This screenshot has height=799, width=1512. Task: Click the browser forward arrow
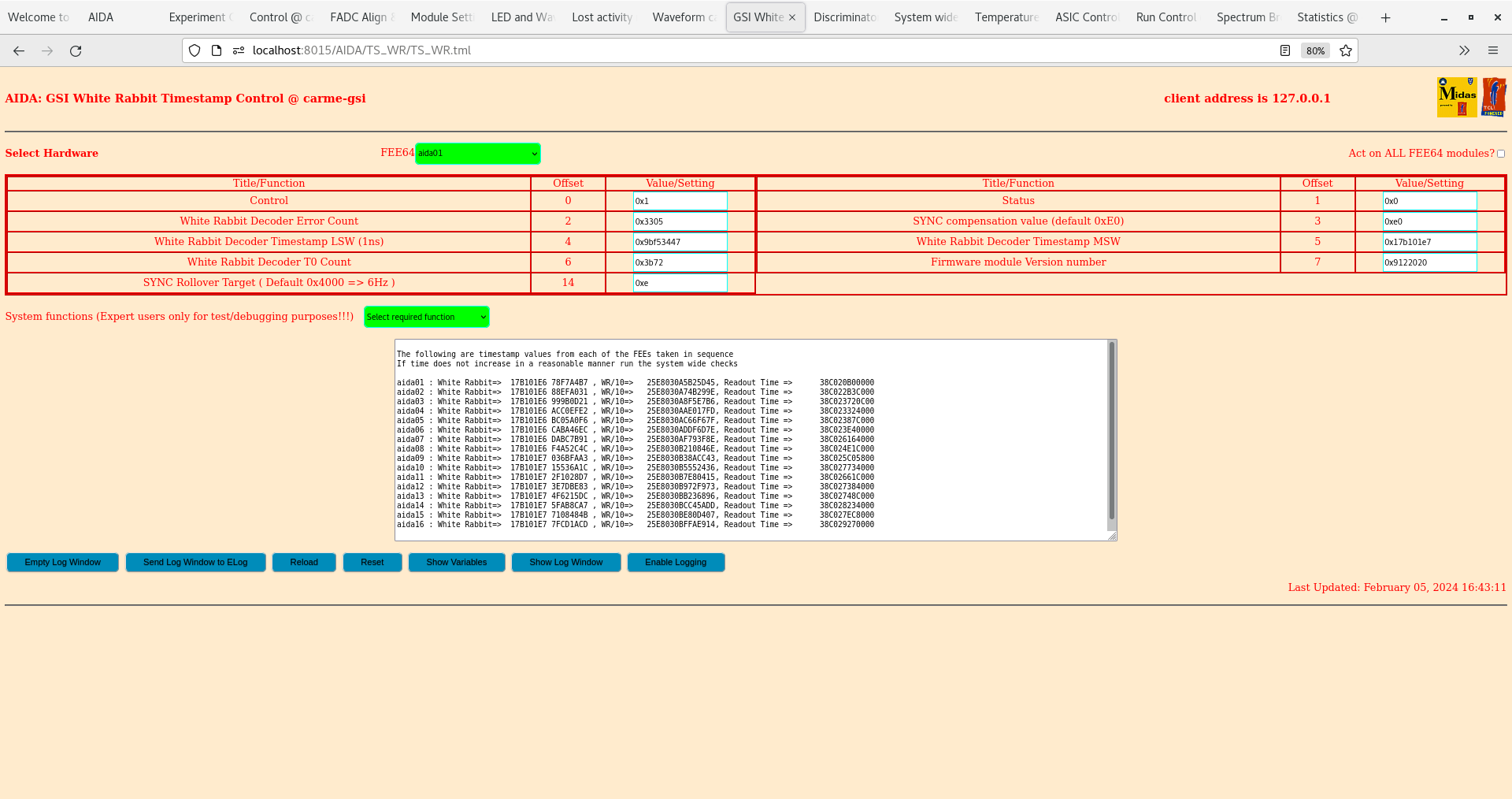(47, 50)
